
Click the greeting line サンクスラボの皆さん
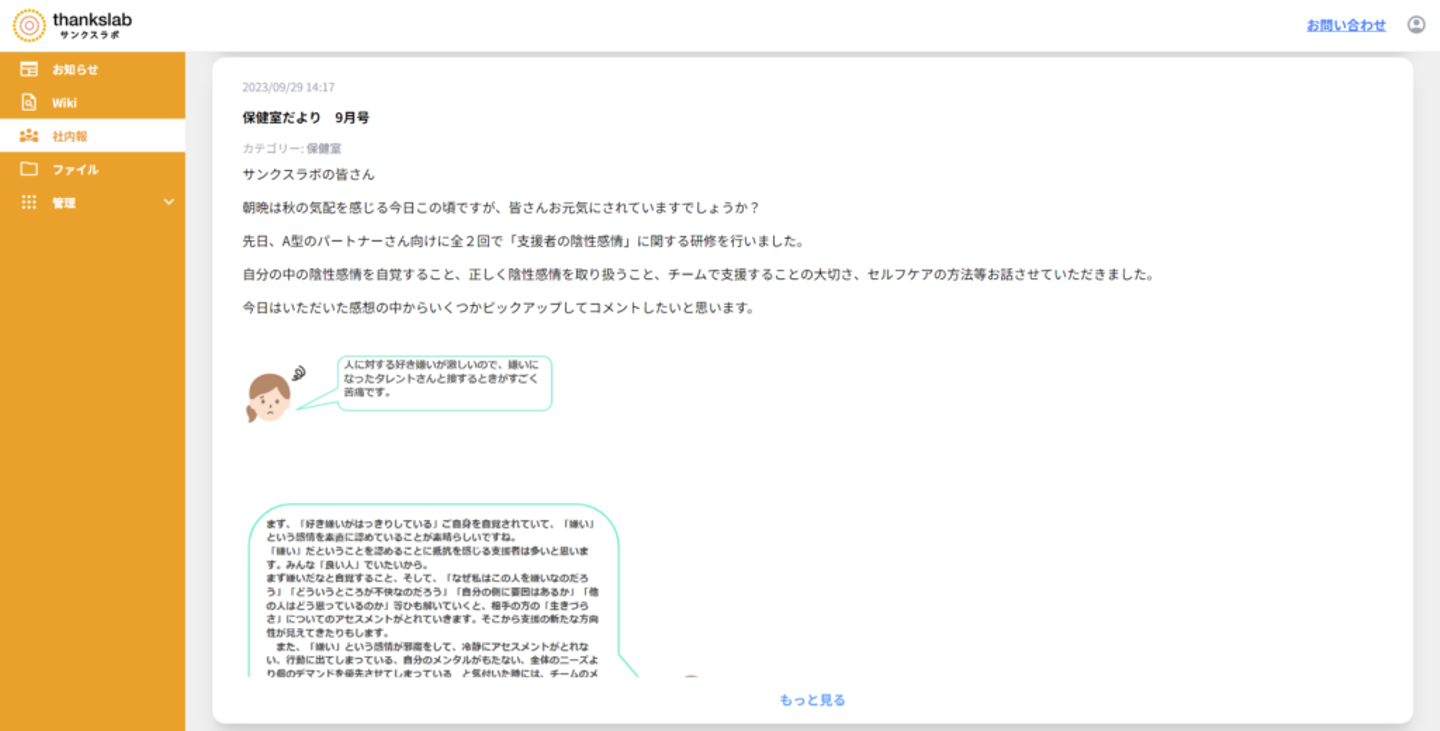[309, 174]
